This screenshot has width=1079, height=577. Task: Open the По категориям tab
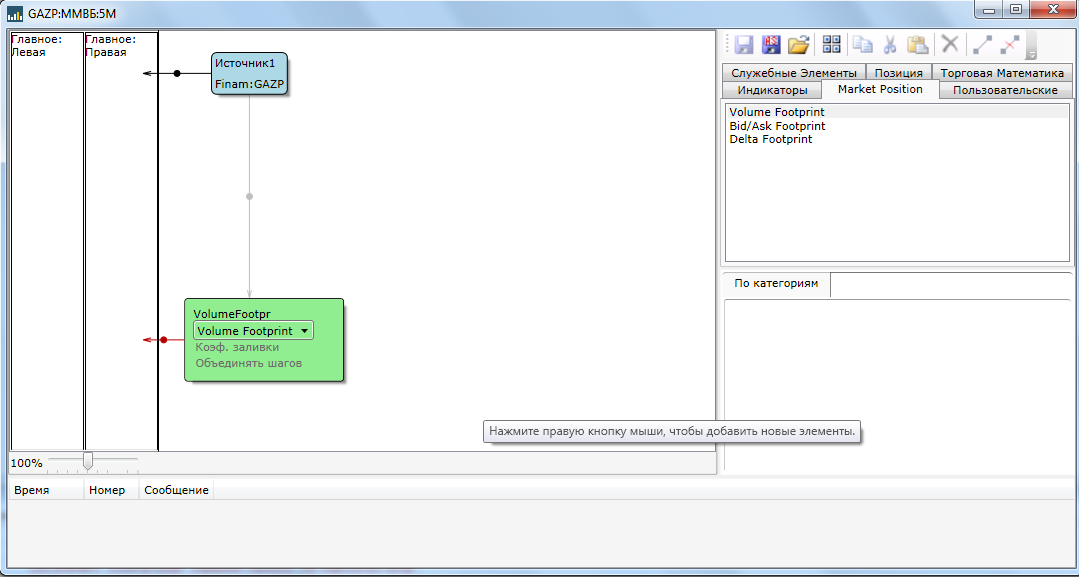tap(776, 284)
